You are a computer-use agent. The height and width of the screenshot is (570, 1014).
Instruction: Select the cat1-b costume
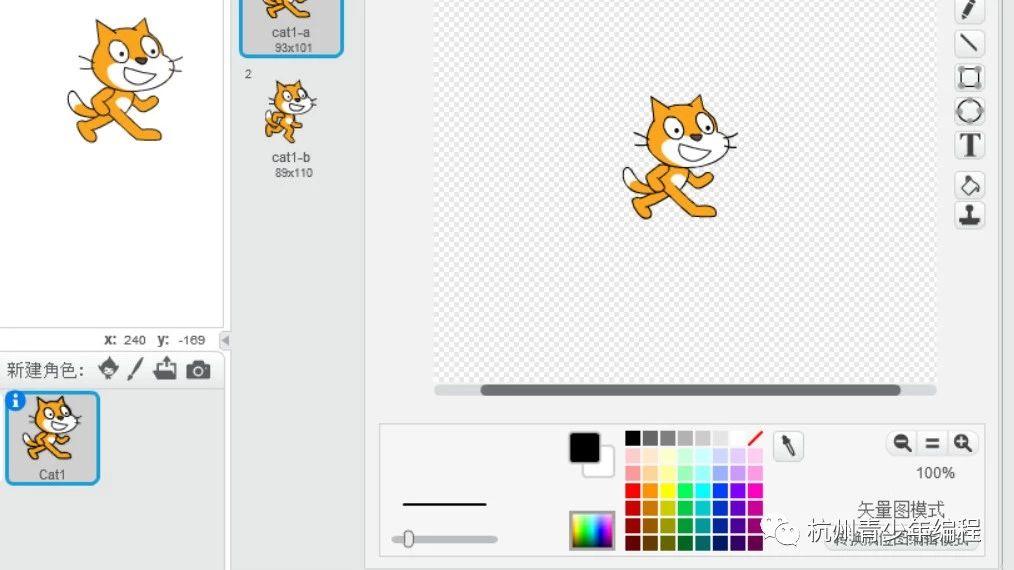coord(291,128)
